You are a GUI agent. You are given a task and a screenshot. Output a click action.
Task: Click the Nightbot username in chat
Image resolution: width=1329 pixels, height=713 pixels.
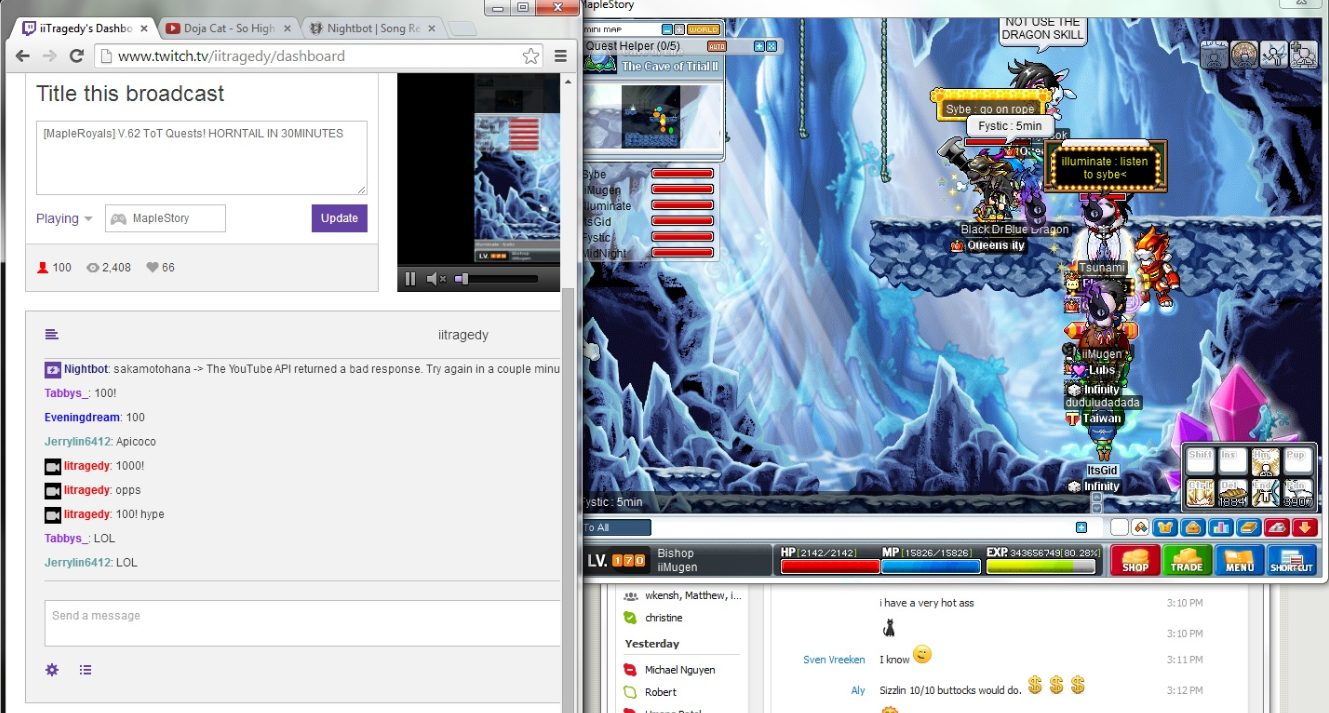click(87, 369)
